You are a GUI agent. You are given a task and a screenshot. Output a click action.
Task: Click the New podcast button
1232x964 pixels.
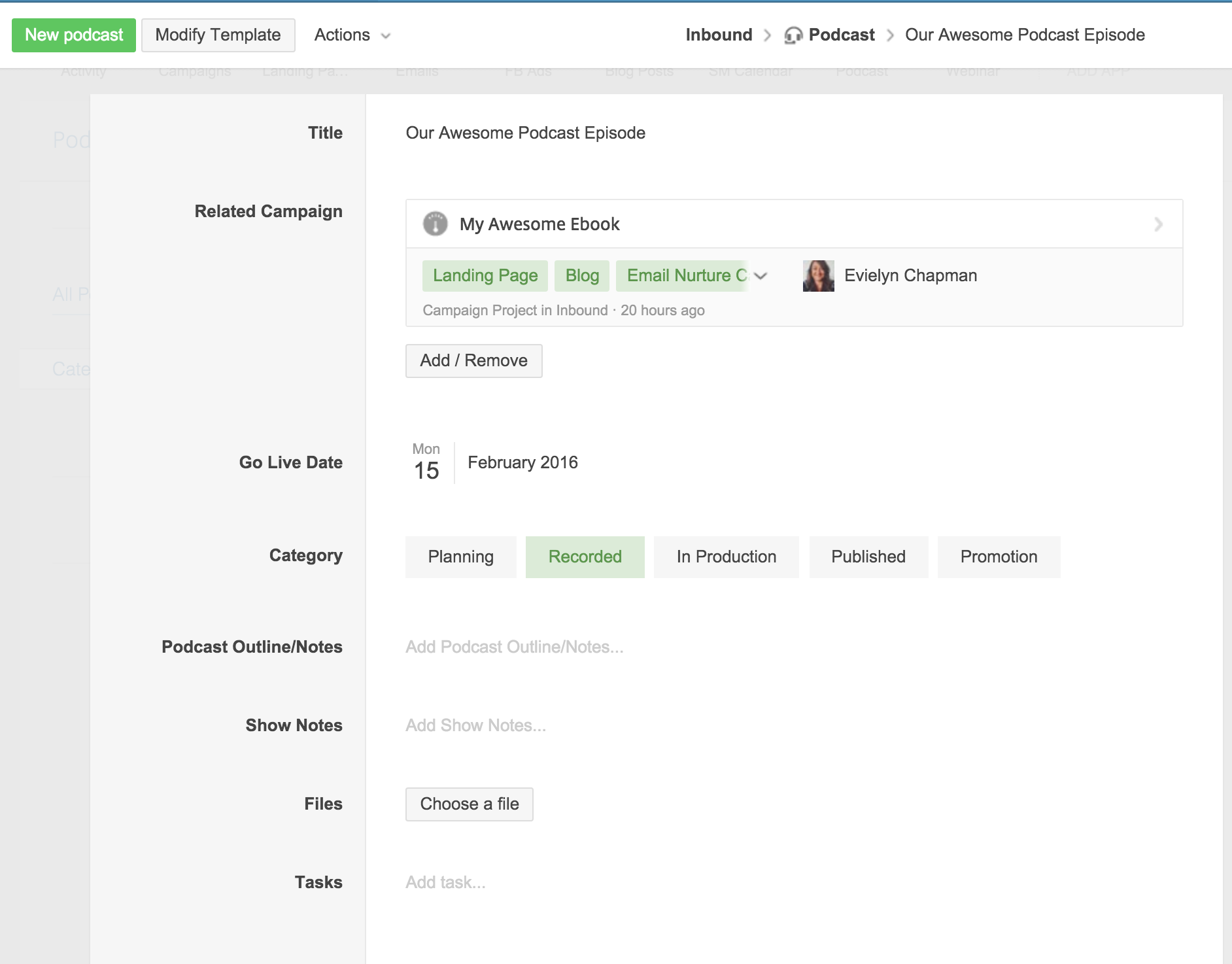coord(74,35)
